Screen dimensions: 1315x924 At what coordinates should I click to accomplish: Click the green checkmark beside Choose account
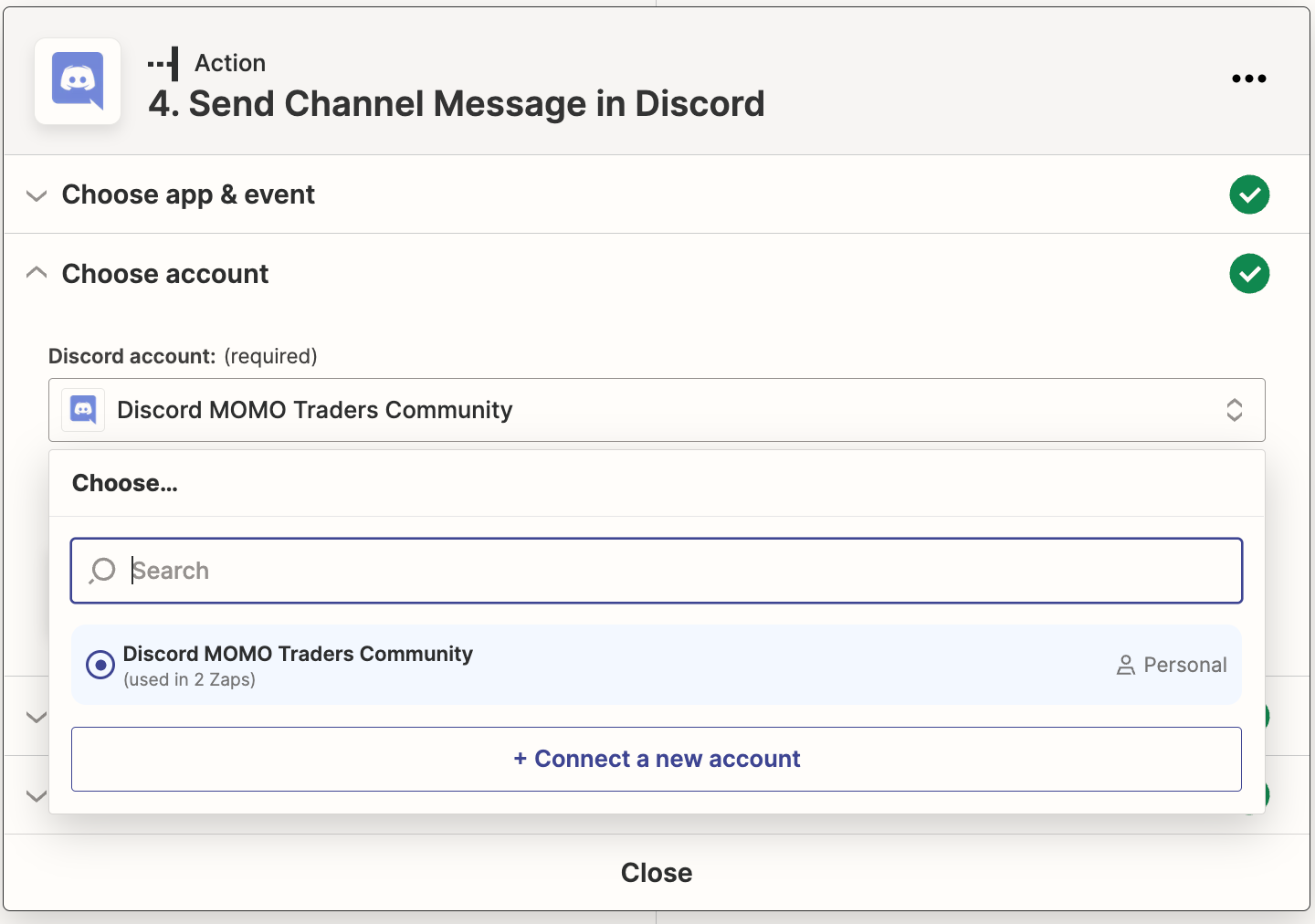[1249, 274]
